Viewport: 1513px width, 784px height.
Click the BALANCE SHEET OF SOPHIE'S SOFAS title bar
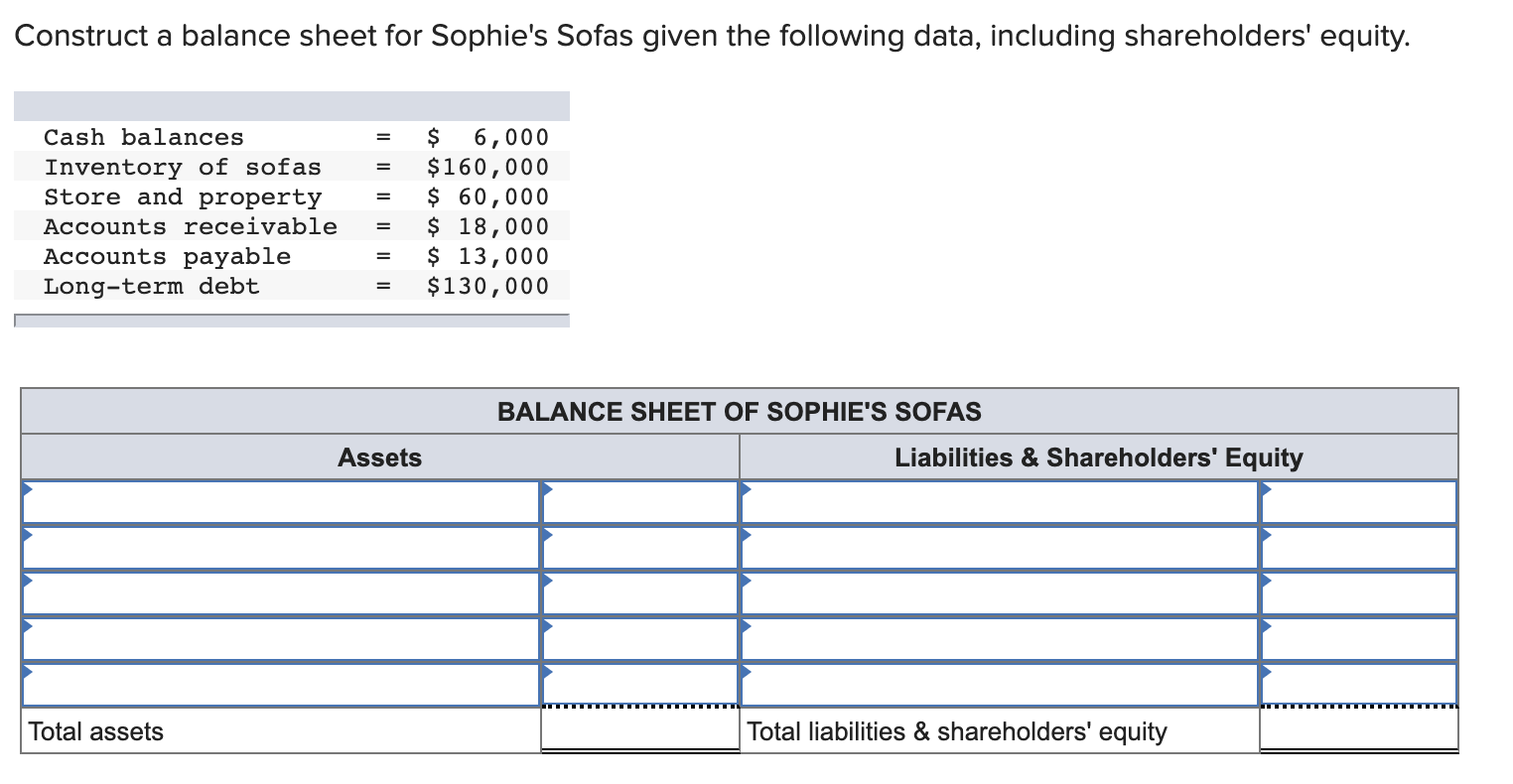pyautogui.click(x=739, y=411)
